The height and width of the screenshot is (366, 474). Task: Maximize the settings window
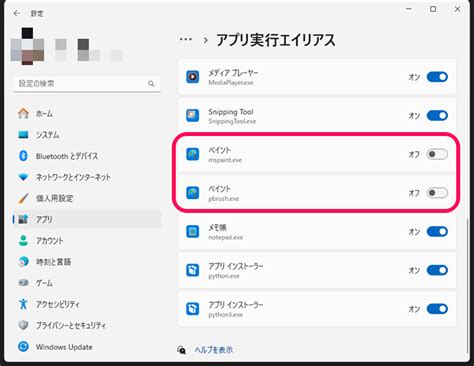(x=433, y=9)
